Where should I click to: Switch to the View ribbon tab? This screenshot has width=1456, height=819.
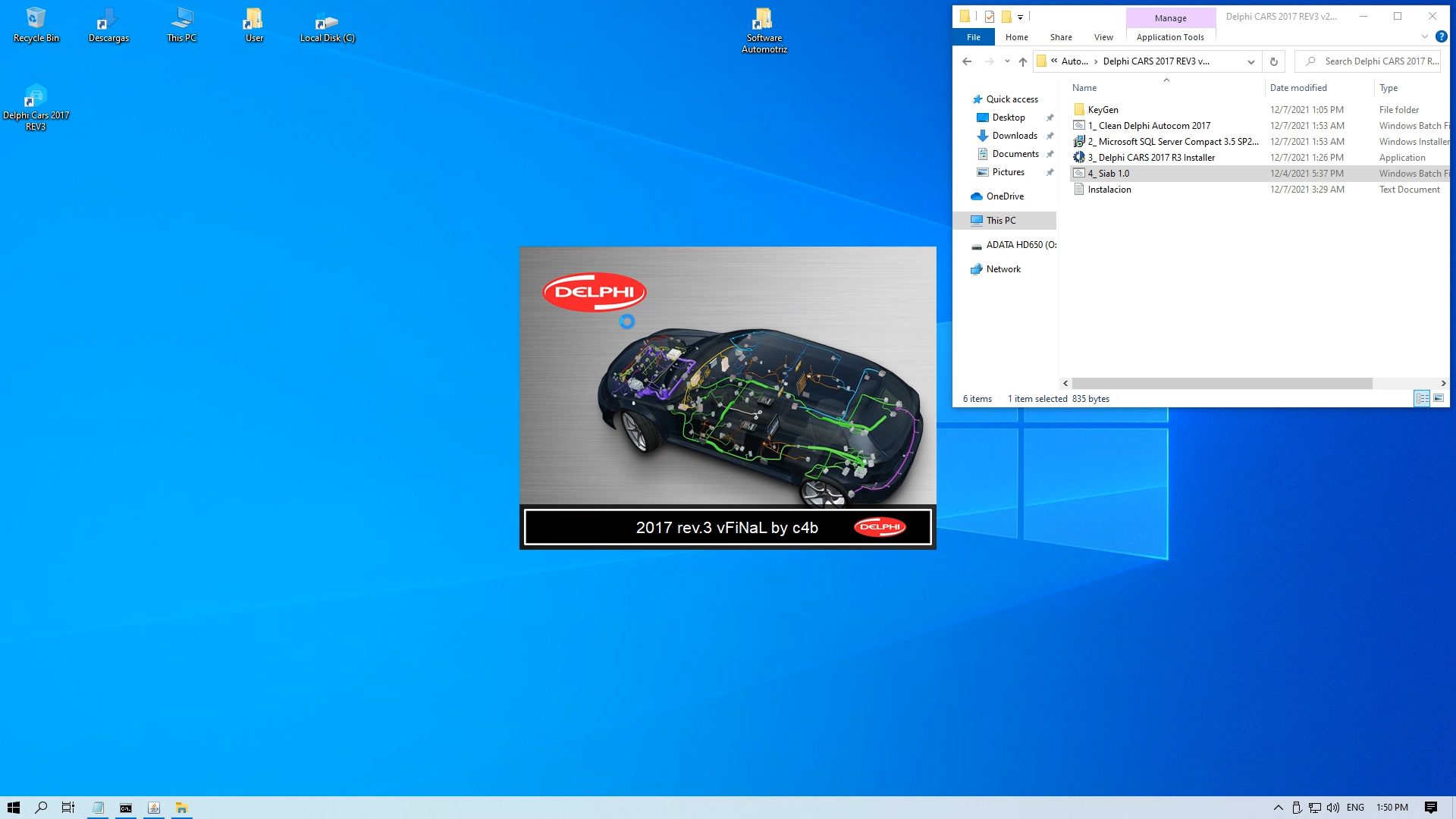1103,36
